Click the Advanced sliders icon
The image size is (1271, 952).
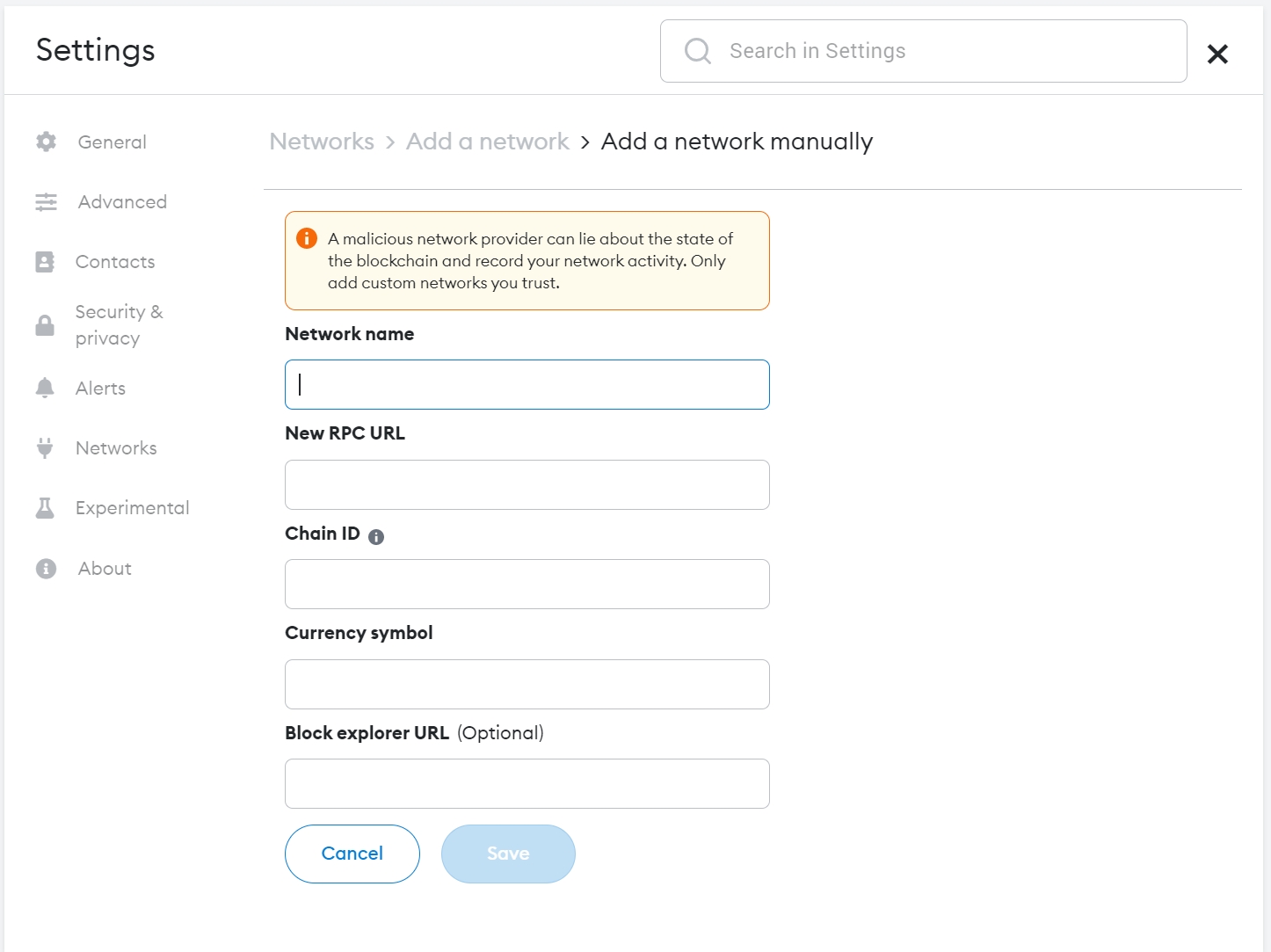pyautogui.click(x=46, y=202)
